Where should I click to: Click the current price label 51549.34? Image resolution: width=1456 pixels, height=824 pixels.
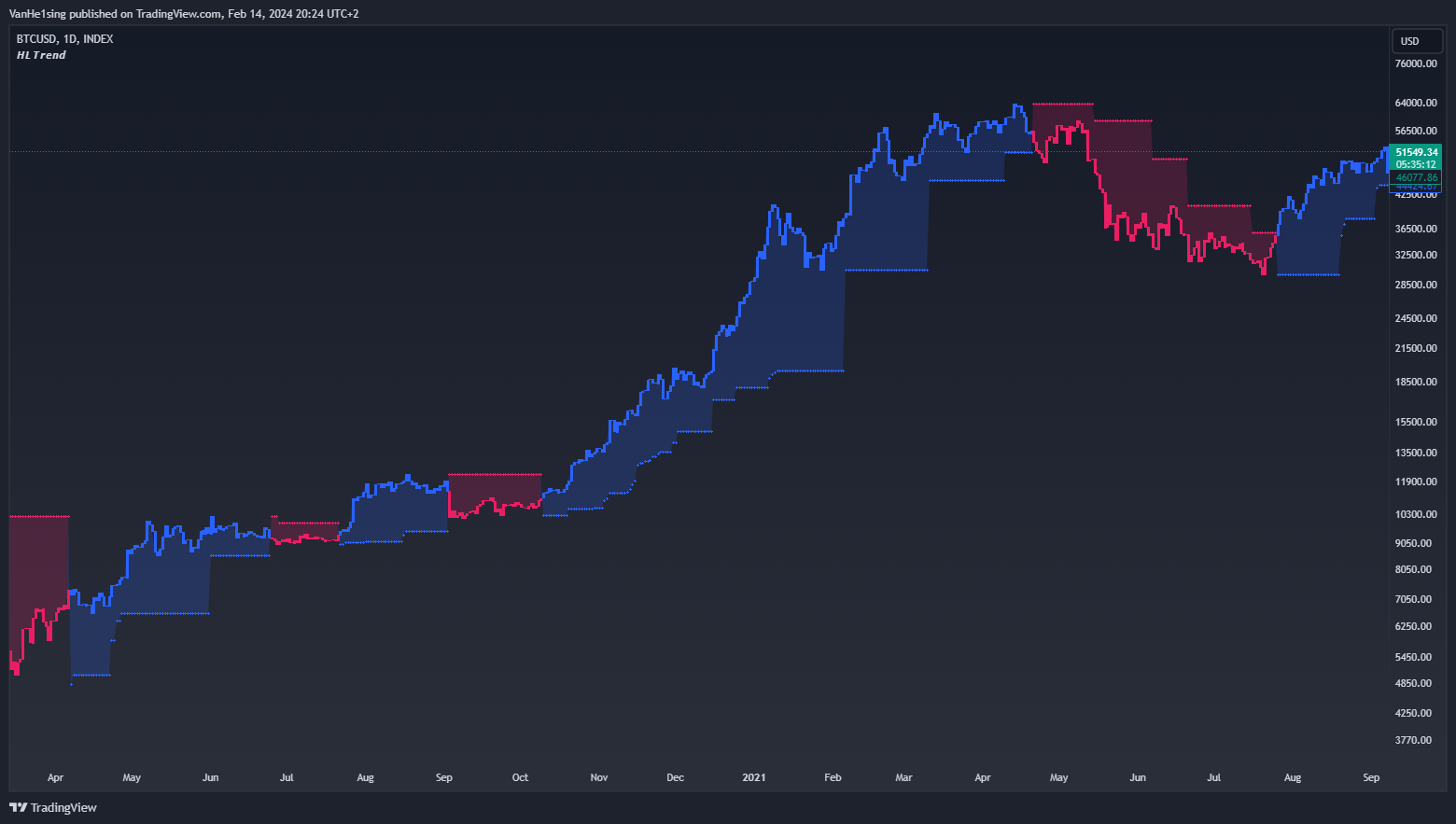pyautogui.click(x=1416, y=152)
